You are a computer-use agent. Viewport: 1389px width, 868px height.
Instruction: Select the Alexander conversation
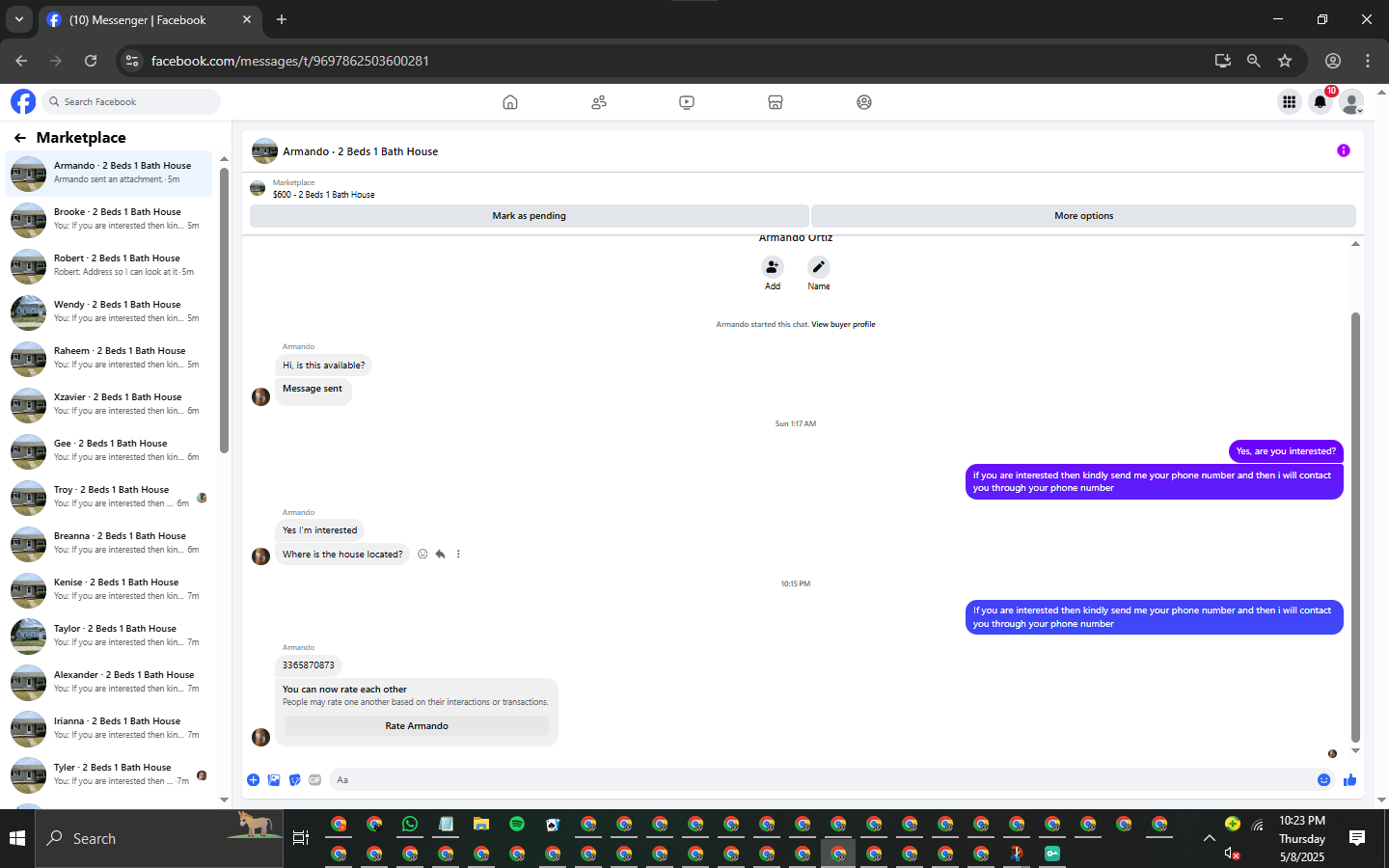pyautogui.click(x=109, y=682)
